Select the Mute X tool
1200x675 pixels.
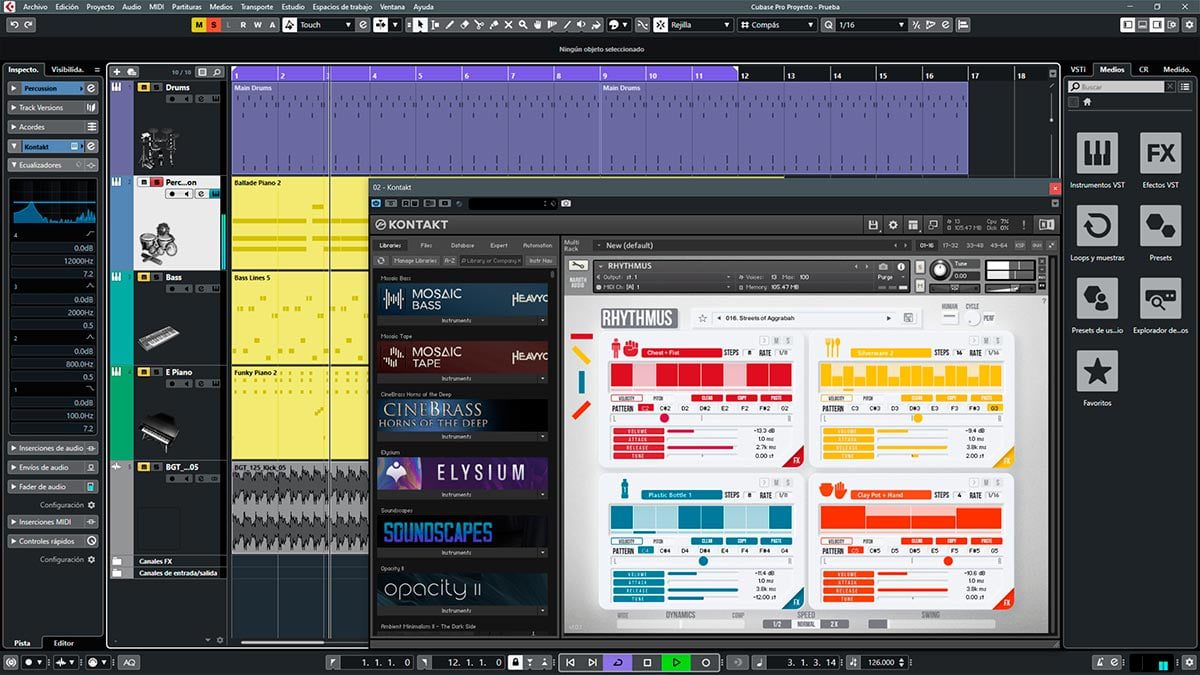click(508, 24)
